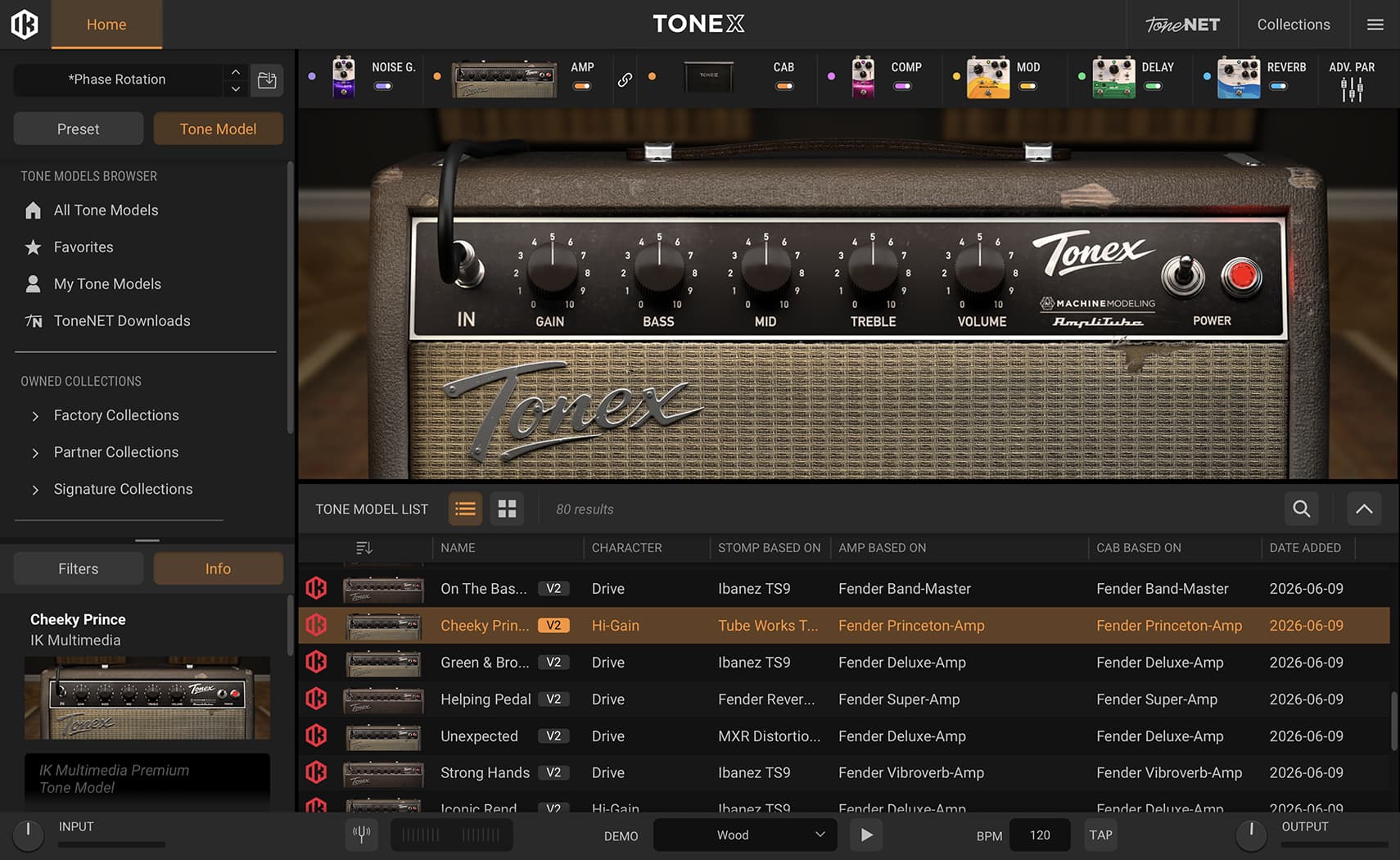
Task: Select the Reverb pedal icon
Action: 1239,78
